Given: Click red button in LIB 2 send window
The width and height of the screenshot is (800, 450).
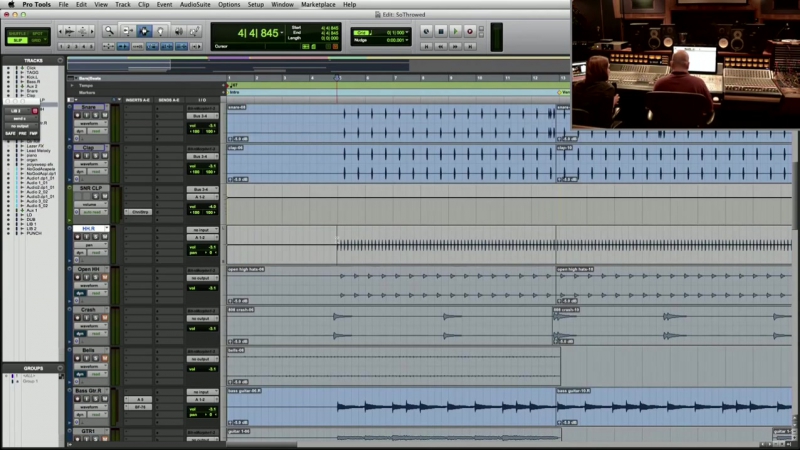Looking at the screenshot, I should pyautogui.click(x=35, y=111).
